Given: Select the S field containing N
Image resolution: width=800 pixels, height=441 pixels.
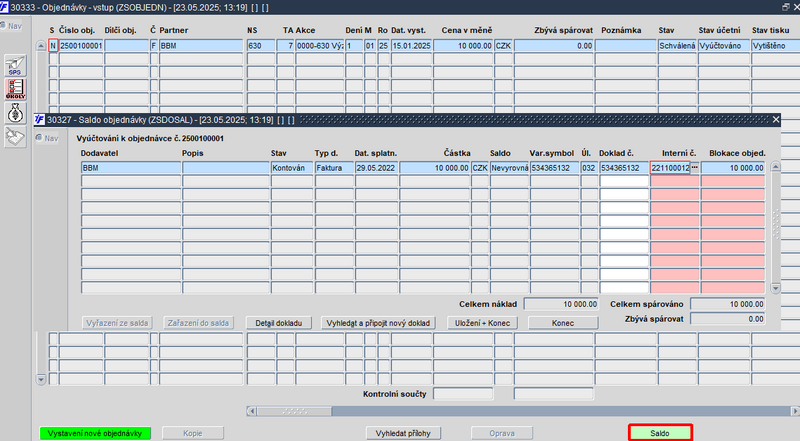Looking at the screenshot, I should tap(53, 45).
